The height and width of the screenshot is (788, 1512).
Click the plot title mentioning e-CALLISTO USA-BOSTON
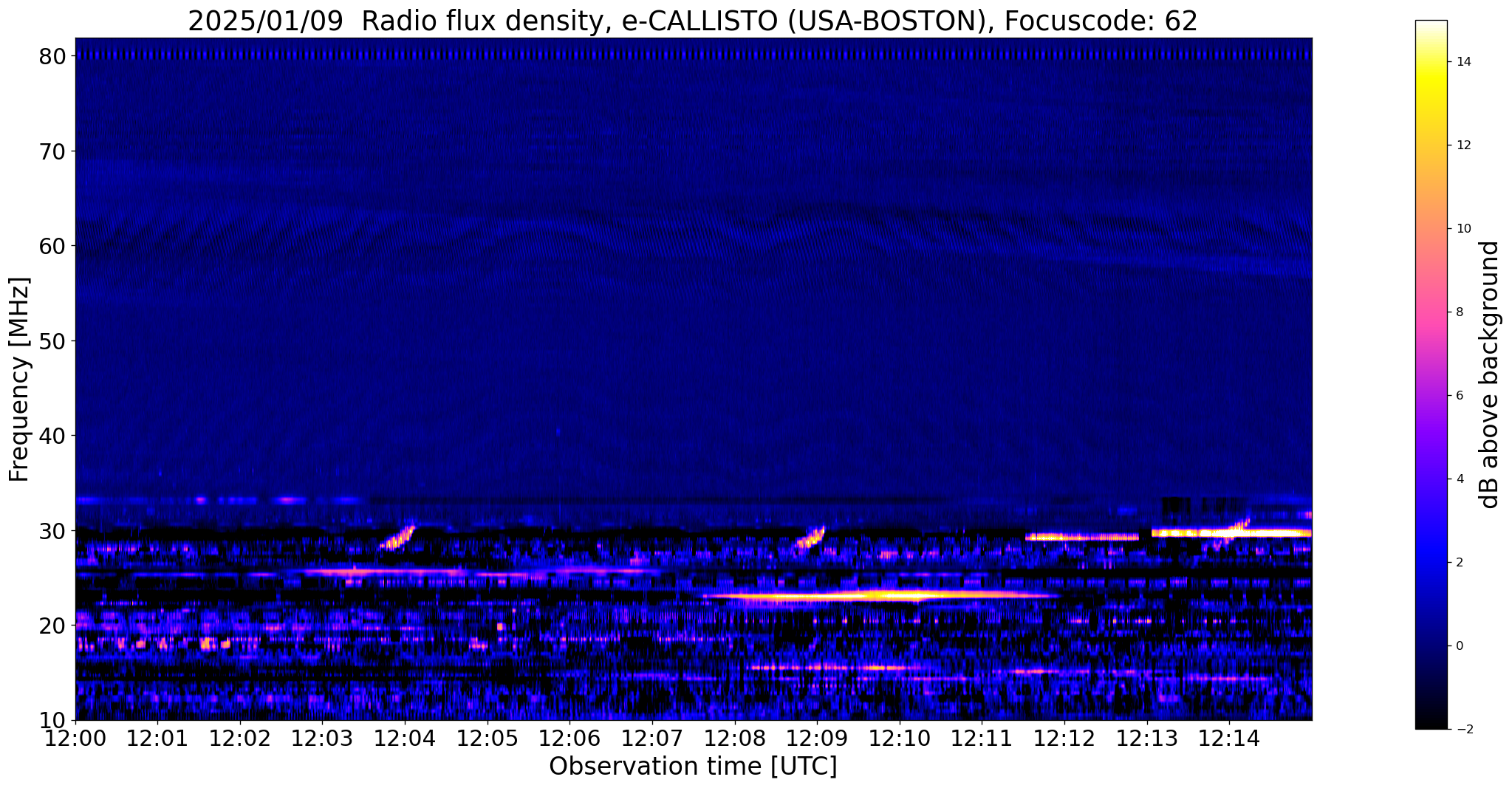pyautogui.click(x=693, y=21)
